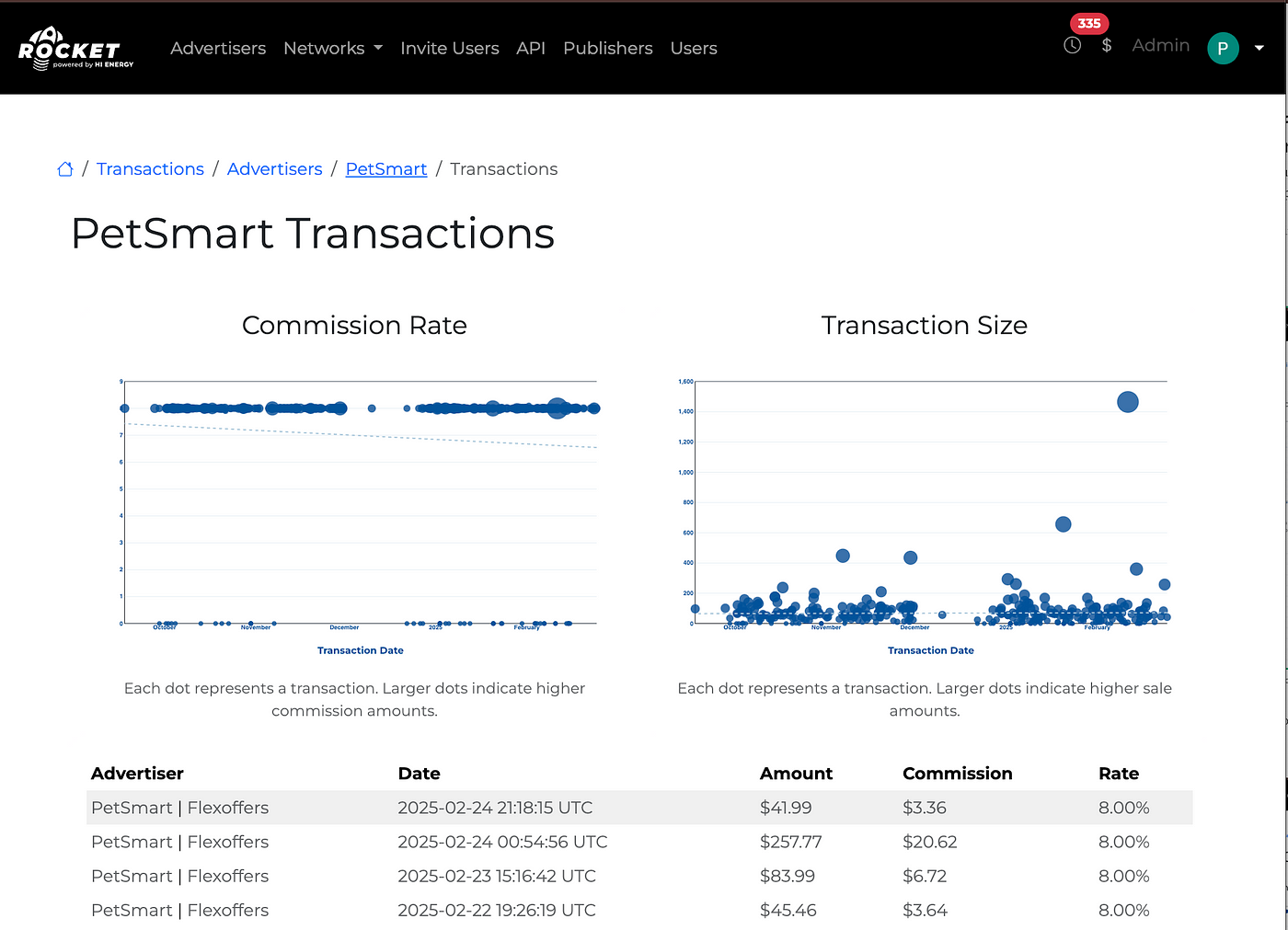
Task: Follow the Advertisers breadcrumb link
Action: click(275, 169)
